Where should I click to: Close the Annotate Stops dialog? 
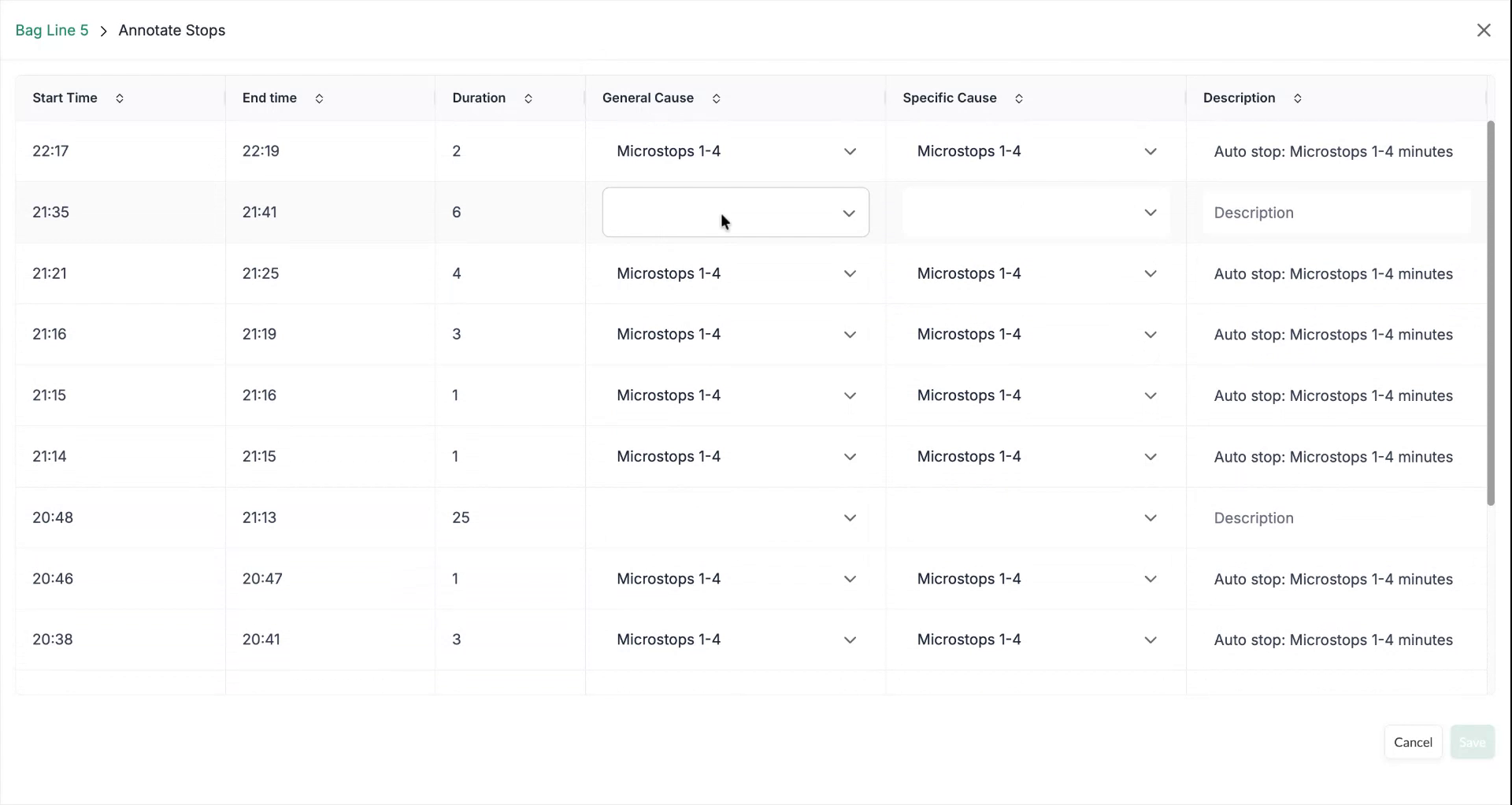pyautogui.click(x=1484, y=31)
